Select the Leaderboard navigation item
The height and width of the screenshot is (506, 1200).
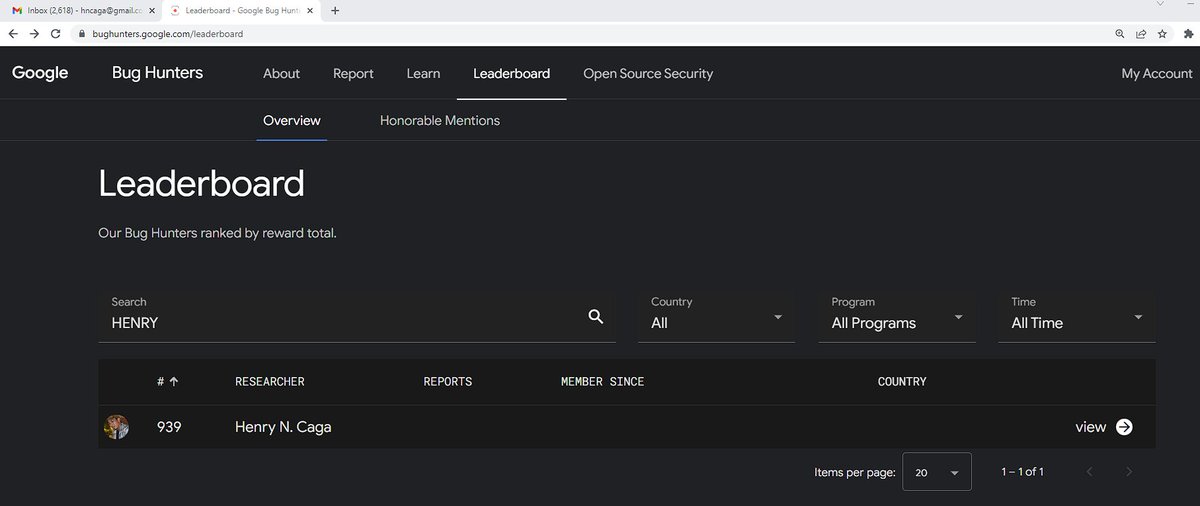[511, 73]
